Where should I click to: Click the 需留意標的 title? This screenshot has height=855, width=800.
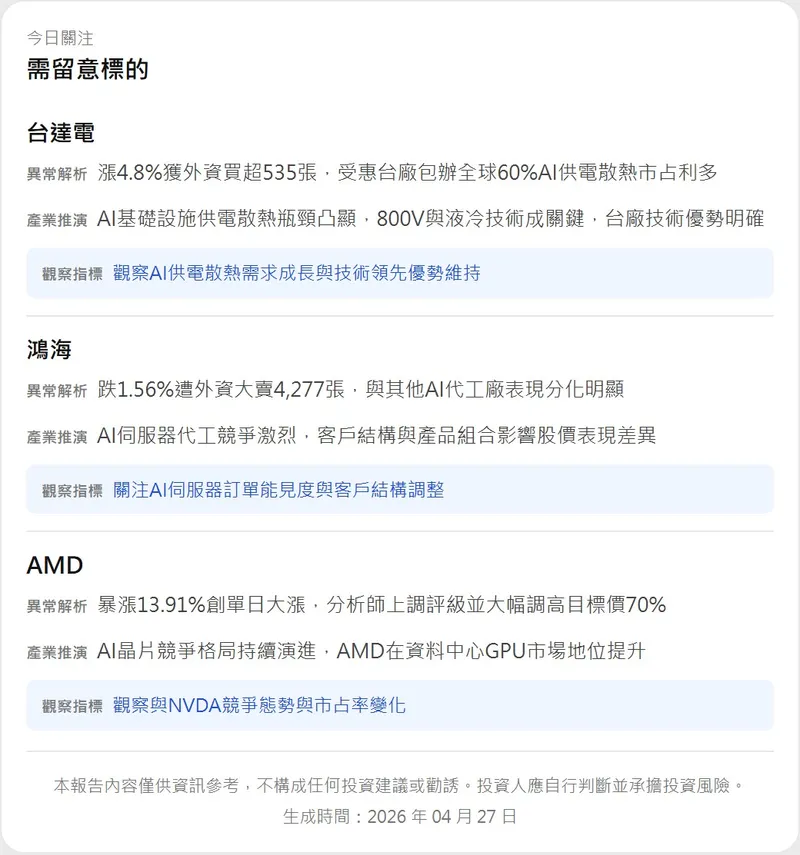click(x=87, y=69)
